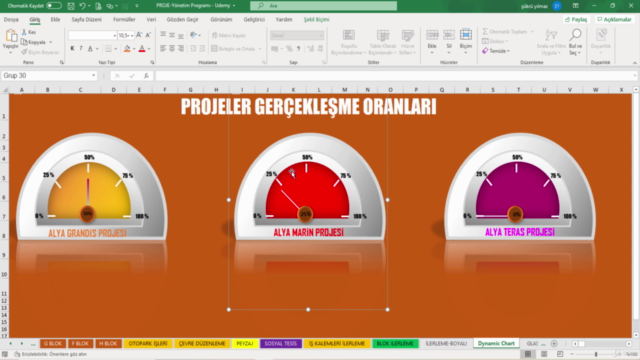This screenshot has width=640, height=360.
Task: Click the top align icon
Action: point(163,35)
